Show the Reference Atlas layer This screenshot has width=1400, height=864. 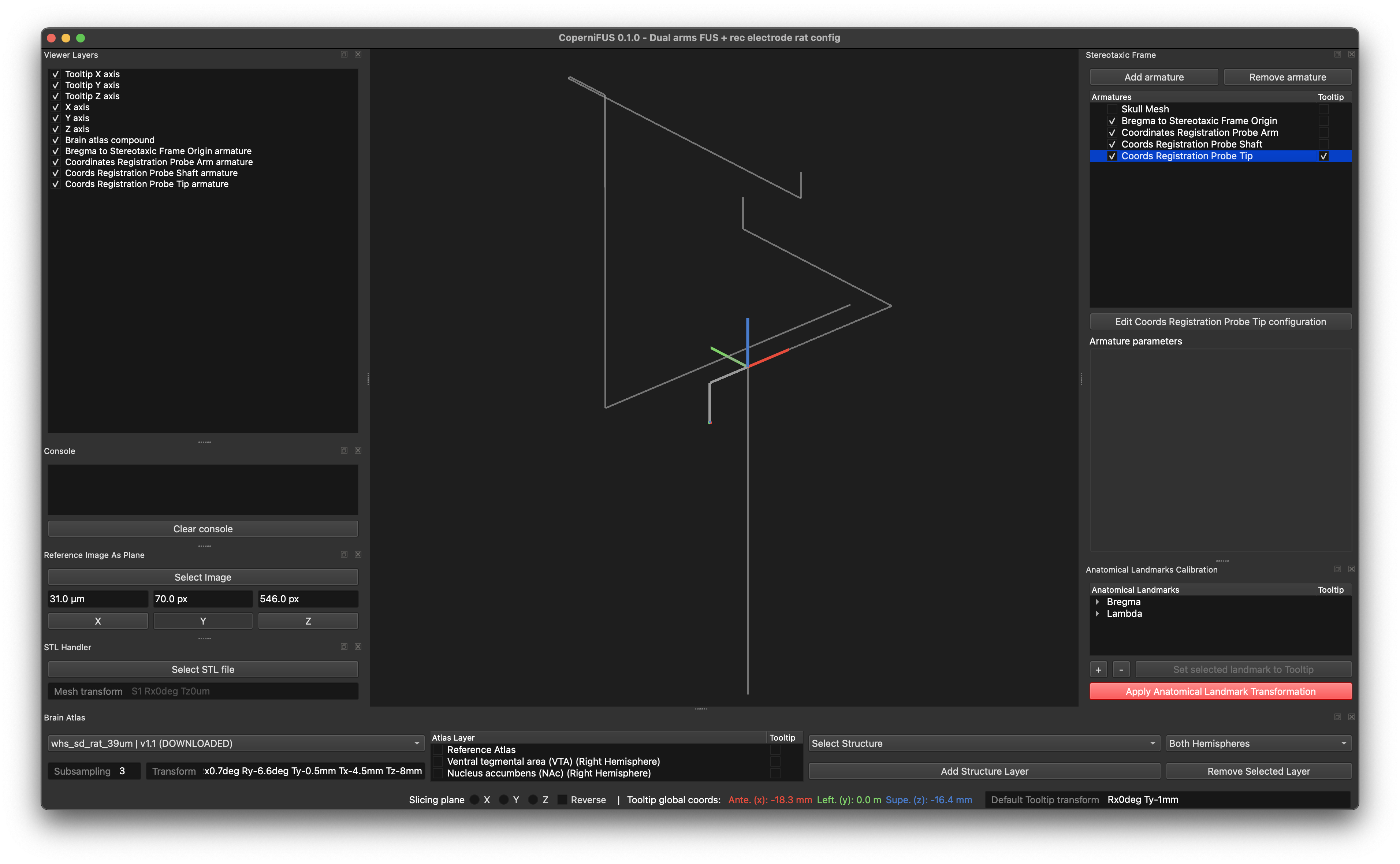point(438,750)
